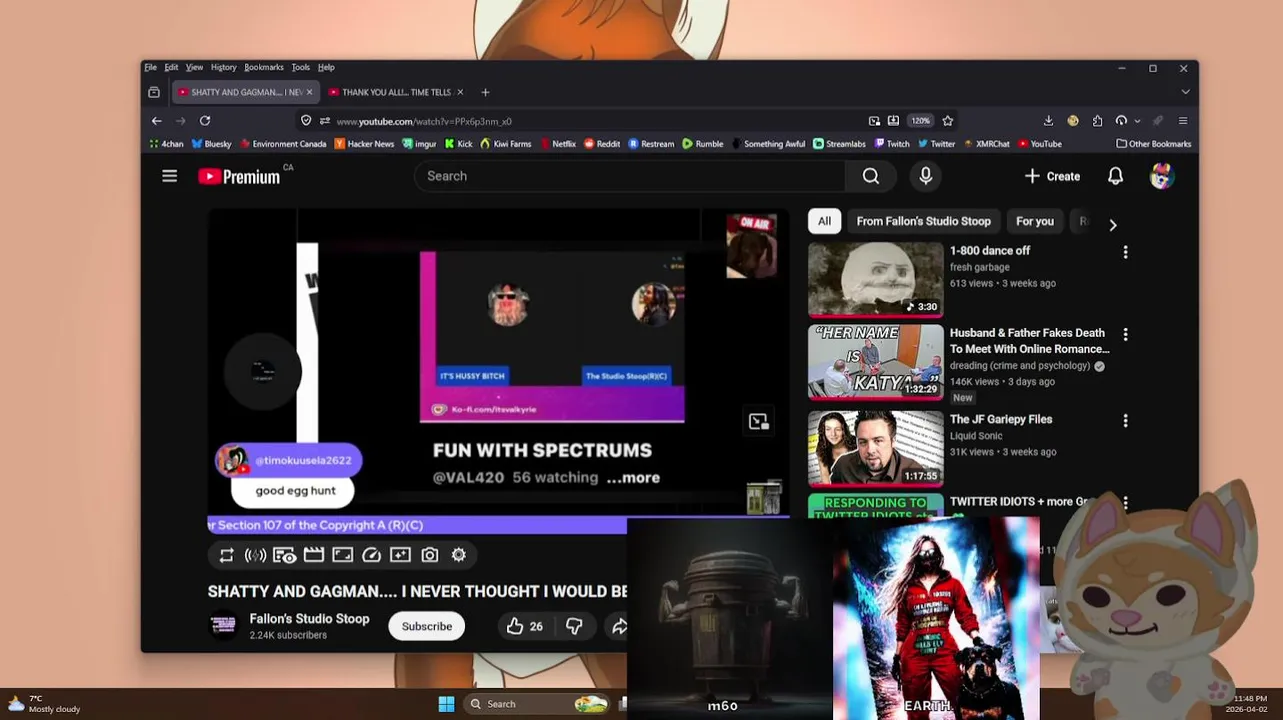The width and height of the screenshot is (1283, 720).
Task: Open the dropdown arrow next to toolbar extension
Action: click(1137, 121)
